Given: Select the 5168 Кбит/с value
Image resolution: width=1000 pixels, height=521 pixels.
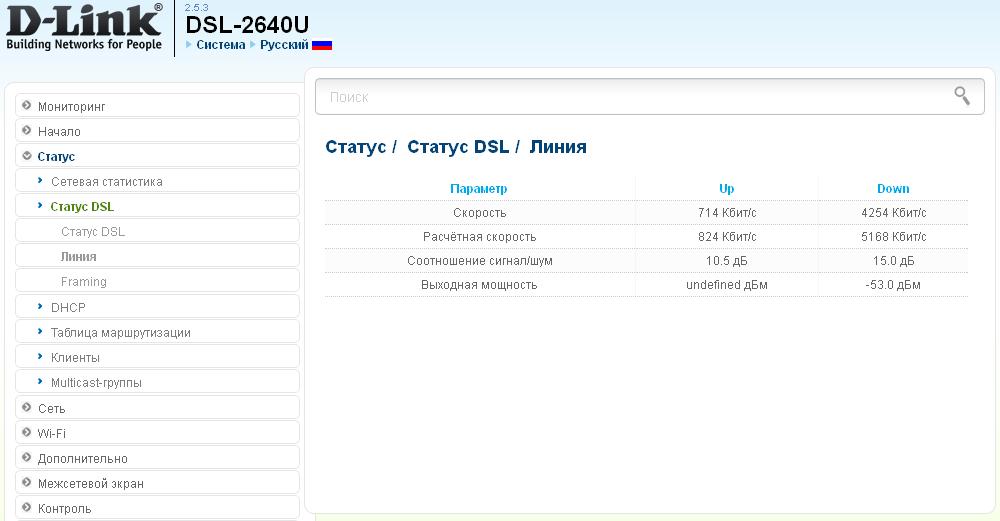Looking at the screenshot, I should (x=893, y=237).
